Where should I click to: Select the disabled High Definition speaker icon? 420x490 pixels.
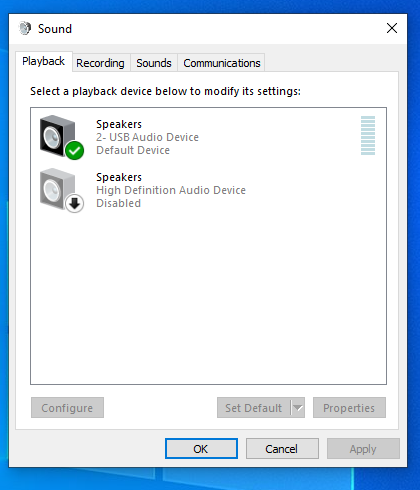tap(57, 189)
